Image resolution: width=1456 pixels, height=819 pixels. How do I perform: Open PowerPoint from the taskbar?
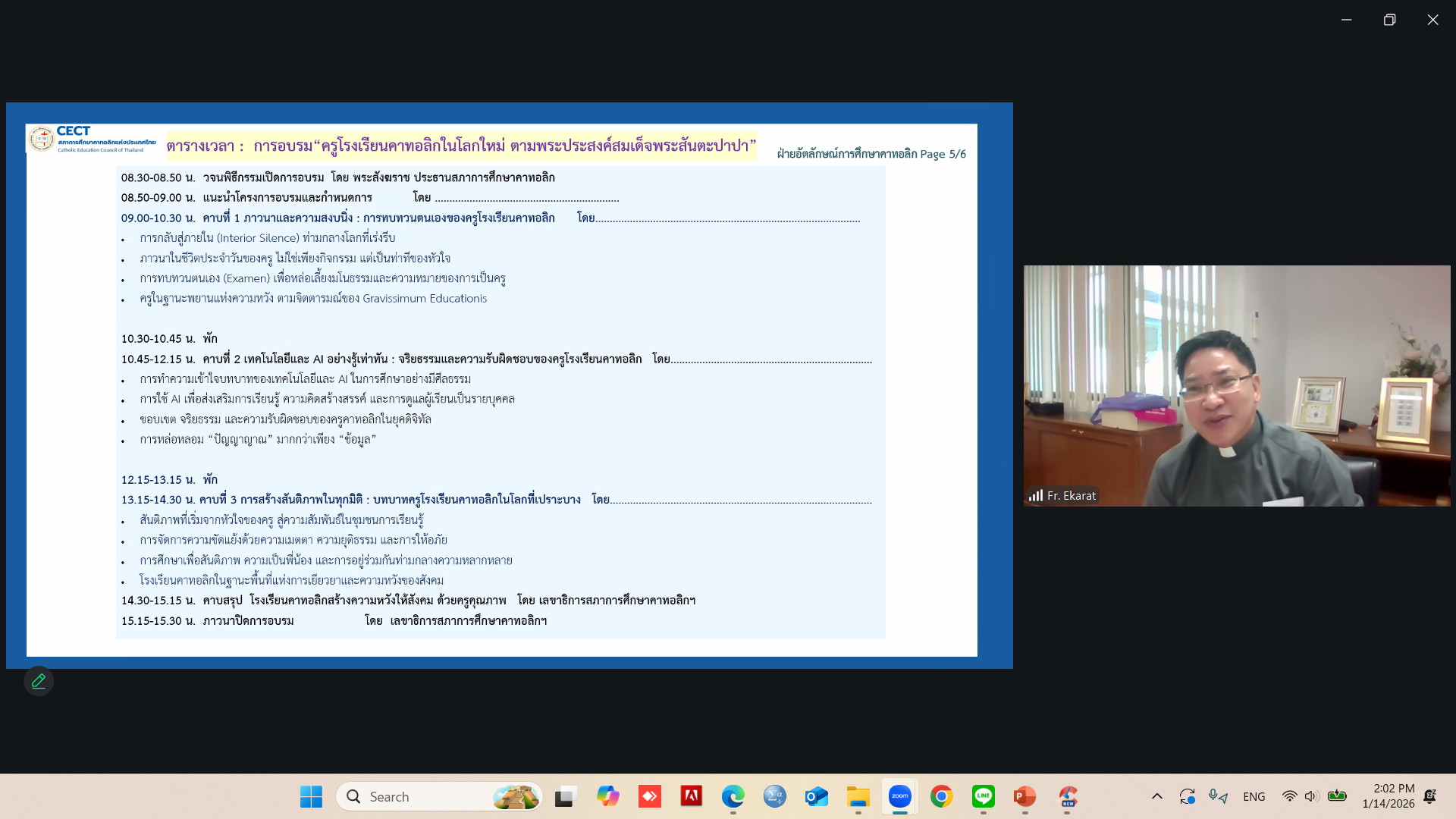point(1025,796)
